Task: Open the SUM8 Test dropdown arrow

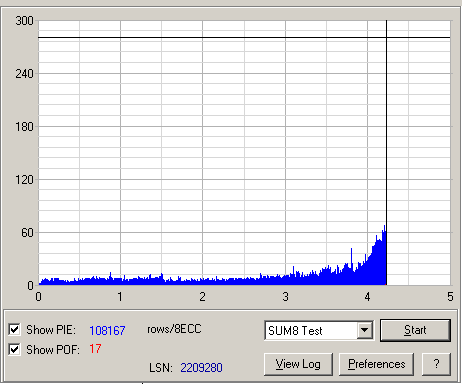Action: tap(365, 330)
